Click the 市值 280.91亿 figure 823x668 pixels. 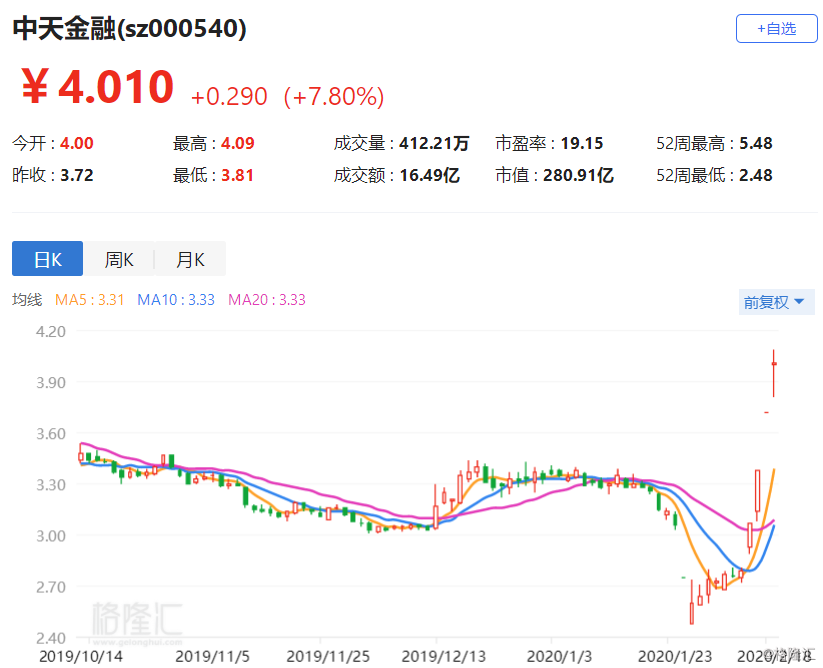578,175
